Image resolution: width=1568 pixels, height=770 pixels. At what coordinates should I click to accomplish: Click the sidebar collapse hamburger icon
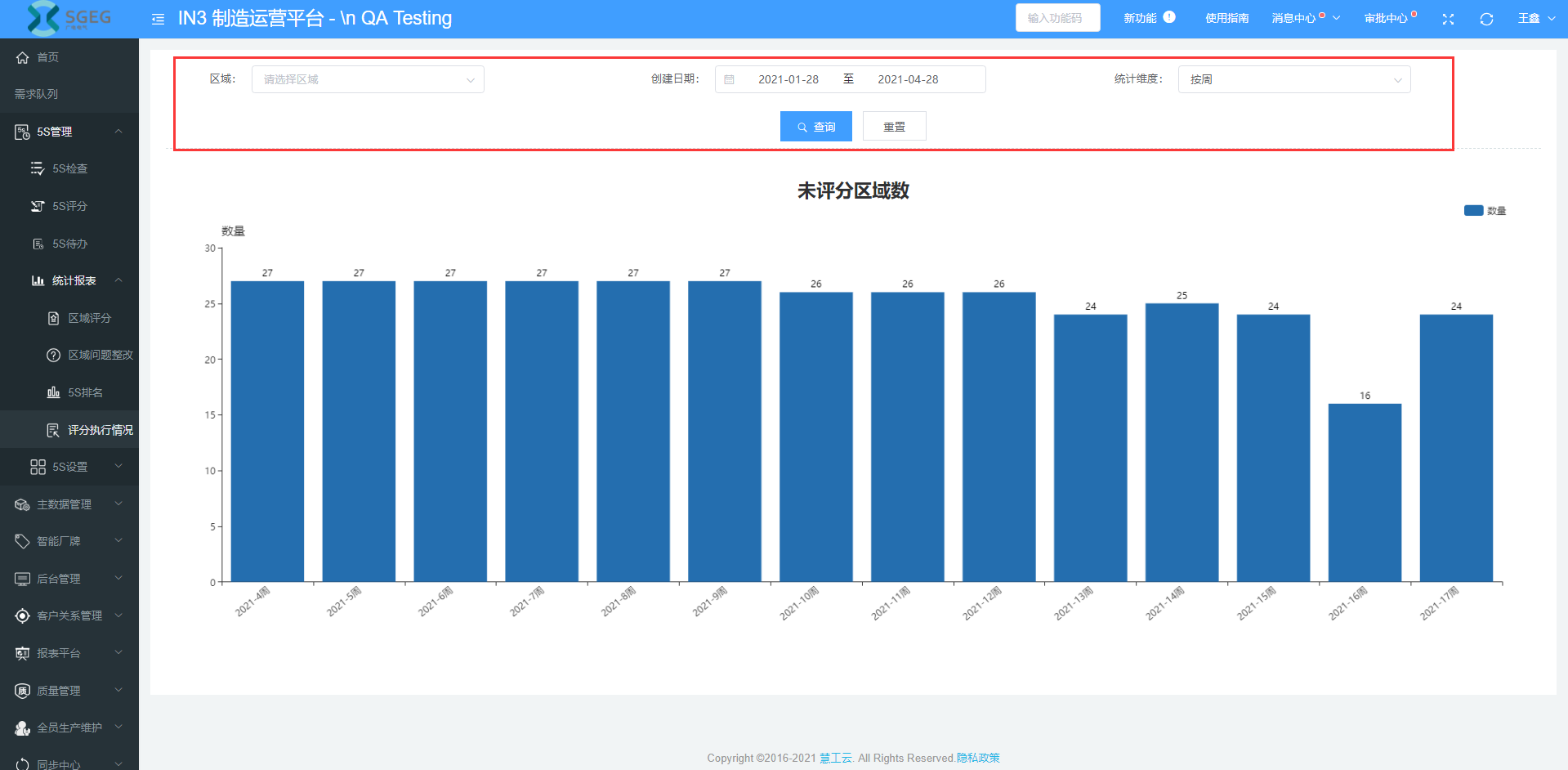(158, 19)
